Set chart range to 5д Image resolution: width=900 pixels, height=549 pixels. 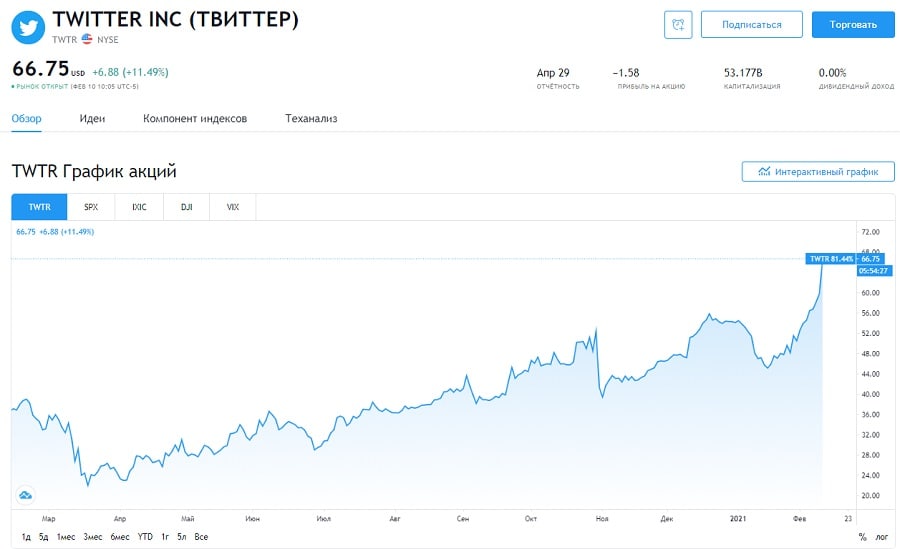click(44, 537)
